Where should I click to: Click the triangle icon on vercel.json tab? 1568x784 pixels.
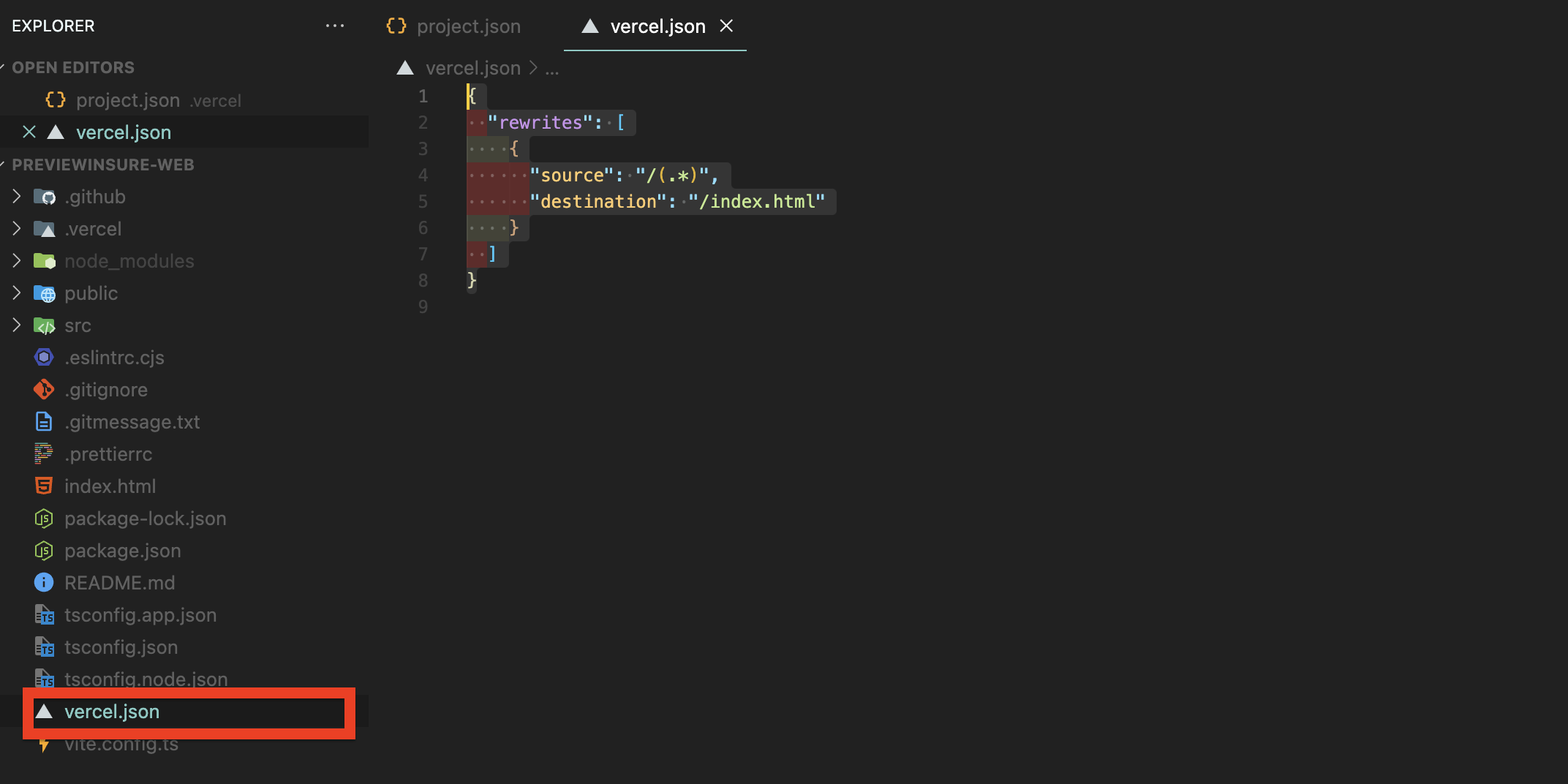click(590, 26)
